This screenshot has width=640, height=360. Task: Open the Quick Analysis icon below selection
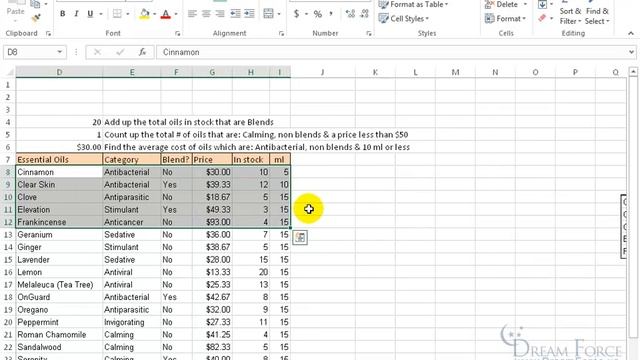(x=300, y=237)
